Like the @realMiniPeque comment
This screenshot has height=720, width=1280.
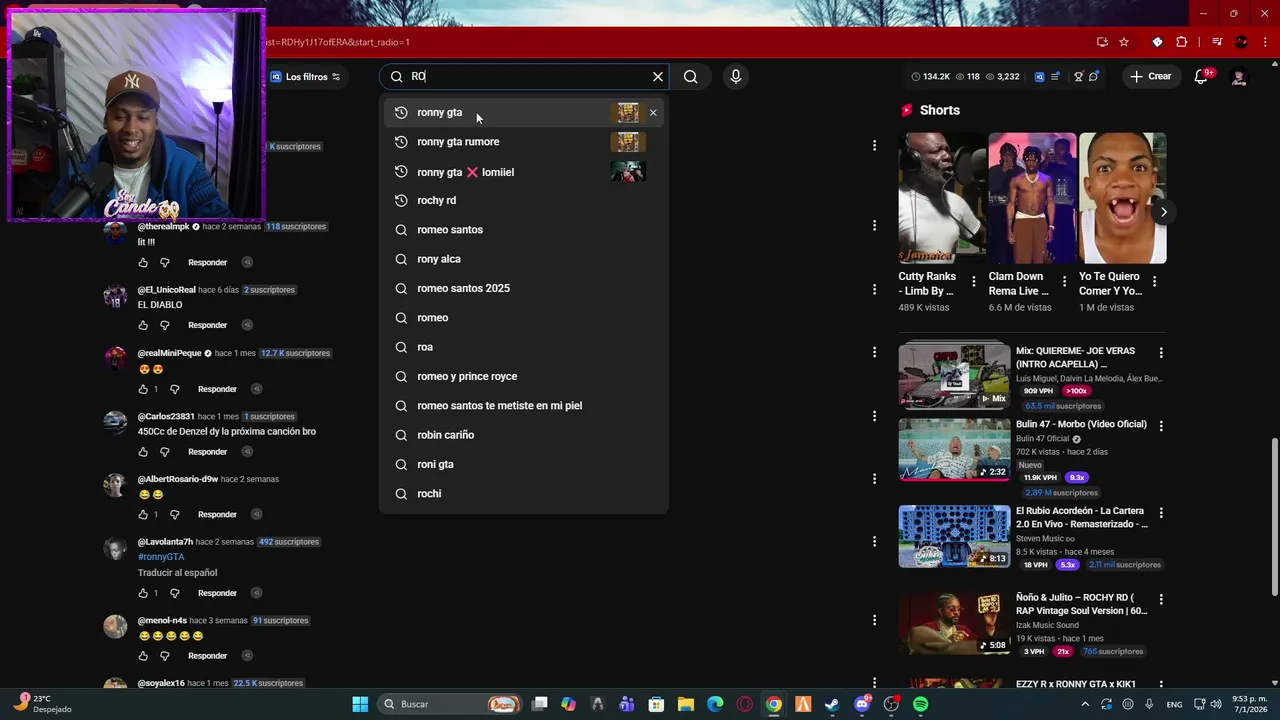click(x=143, y=389)
